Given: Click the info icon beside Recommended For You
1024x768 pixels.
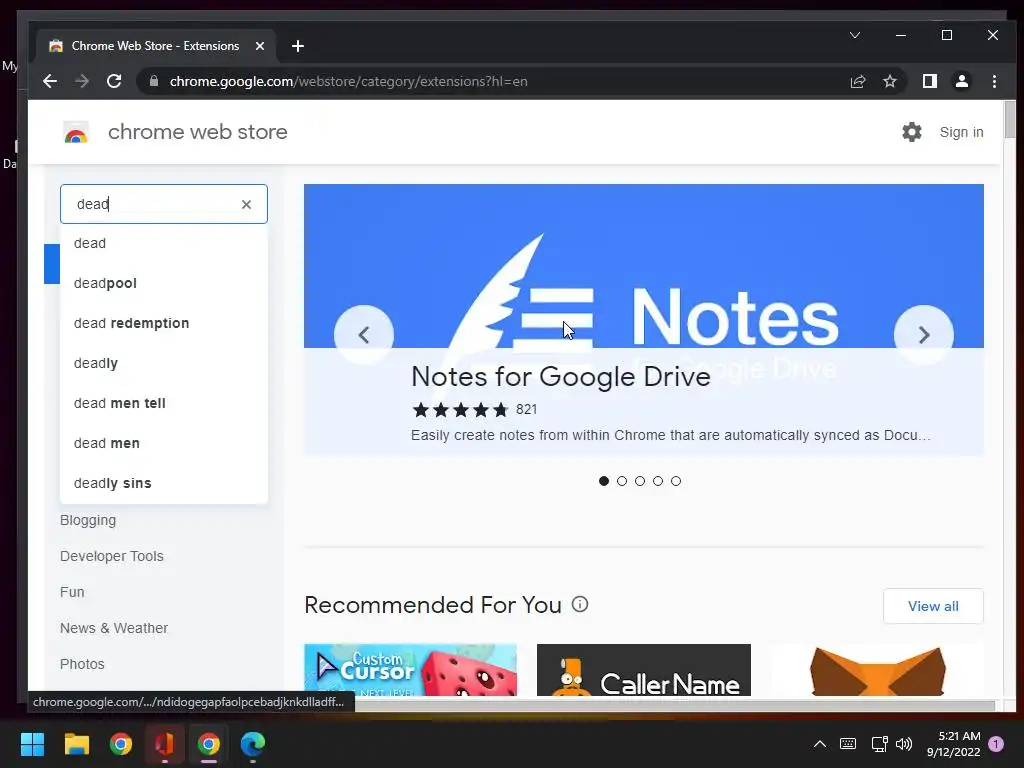Looking at the screenshot, I should click(x=580, y=604).
